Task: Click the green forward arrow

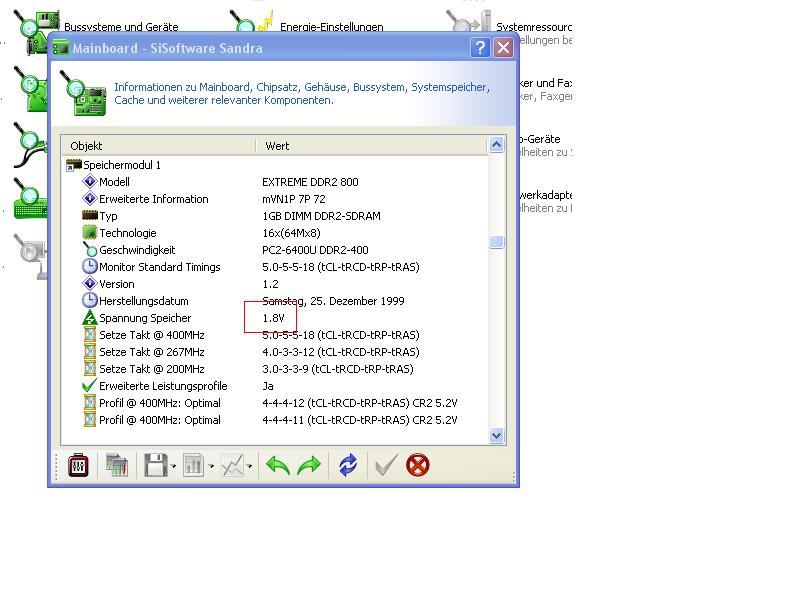Action: tap(309, 465)
